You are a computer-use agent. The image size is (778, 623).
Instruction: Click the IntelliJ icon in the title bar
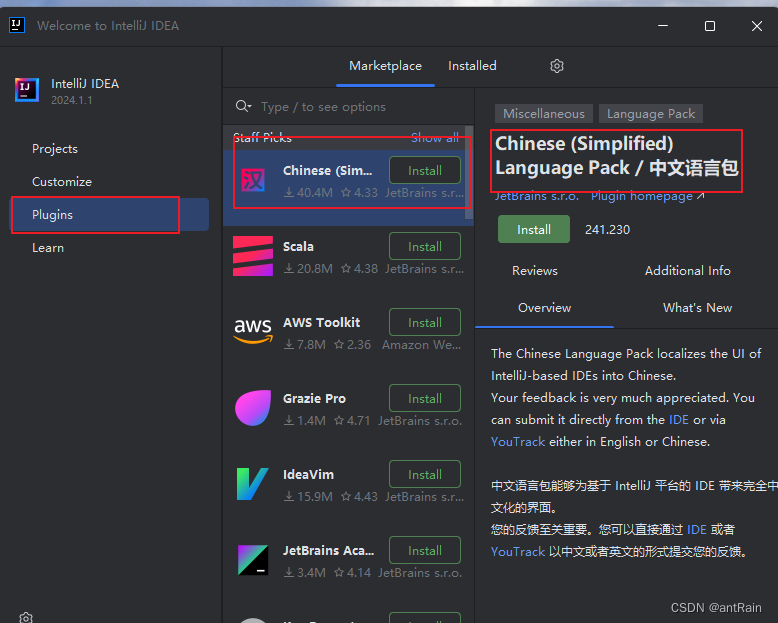17,25
